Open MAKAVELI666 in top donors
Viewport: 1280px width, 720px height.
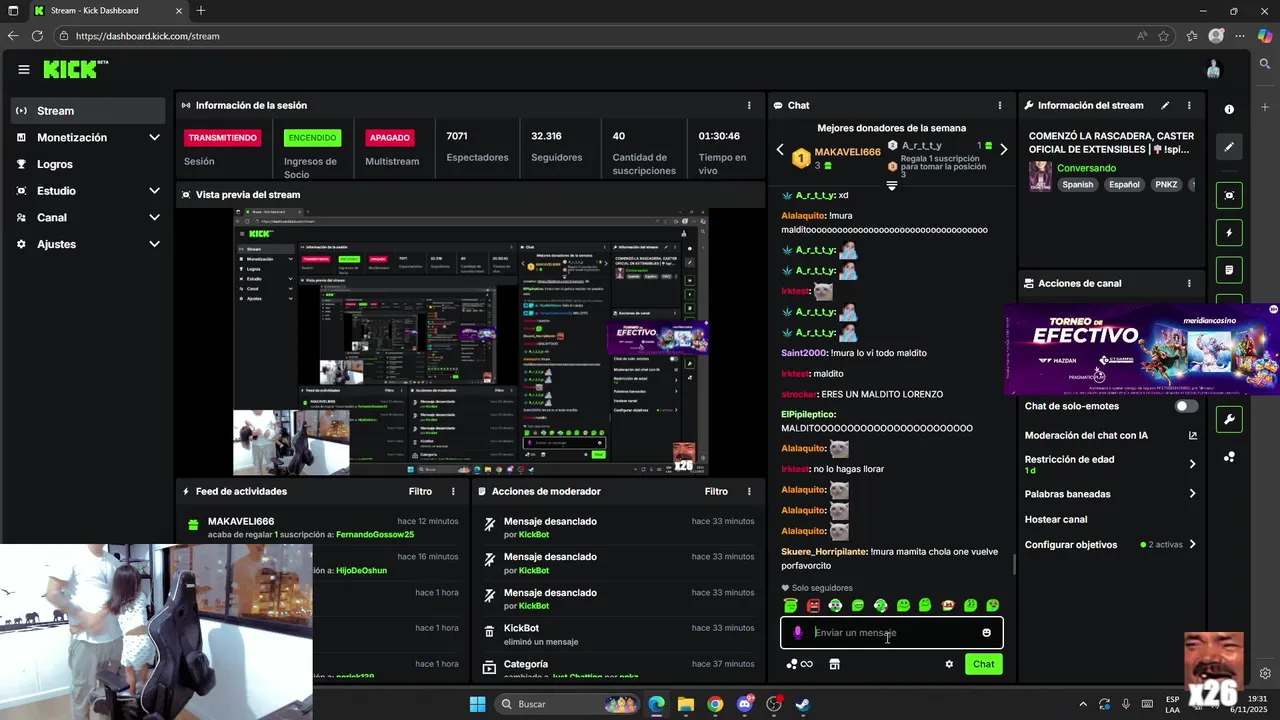point(847,152)
